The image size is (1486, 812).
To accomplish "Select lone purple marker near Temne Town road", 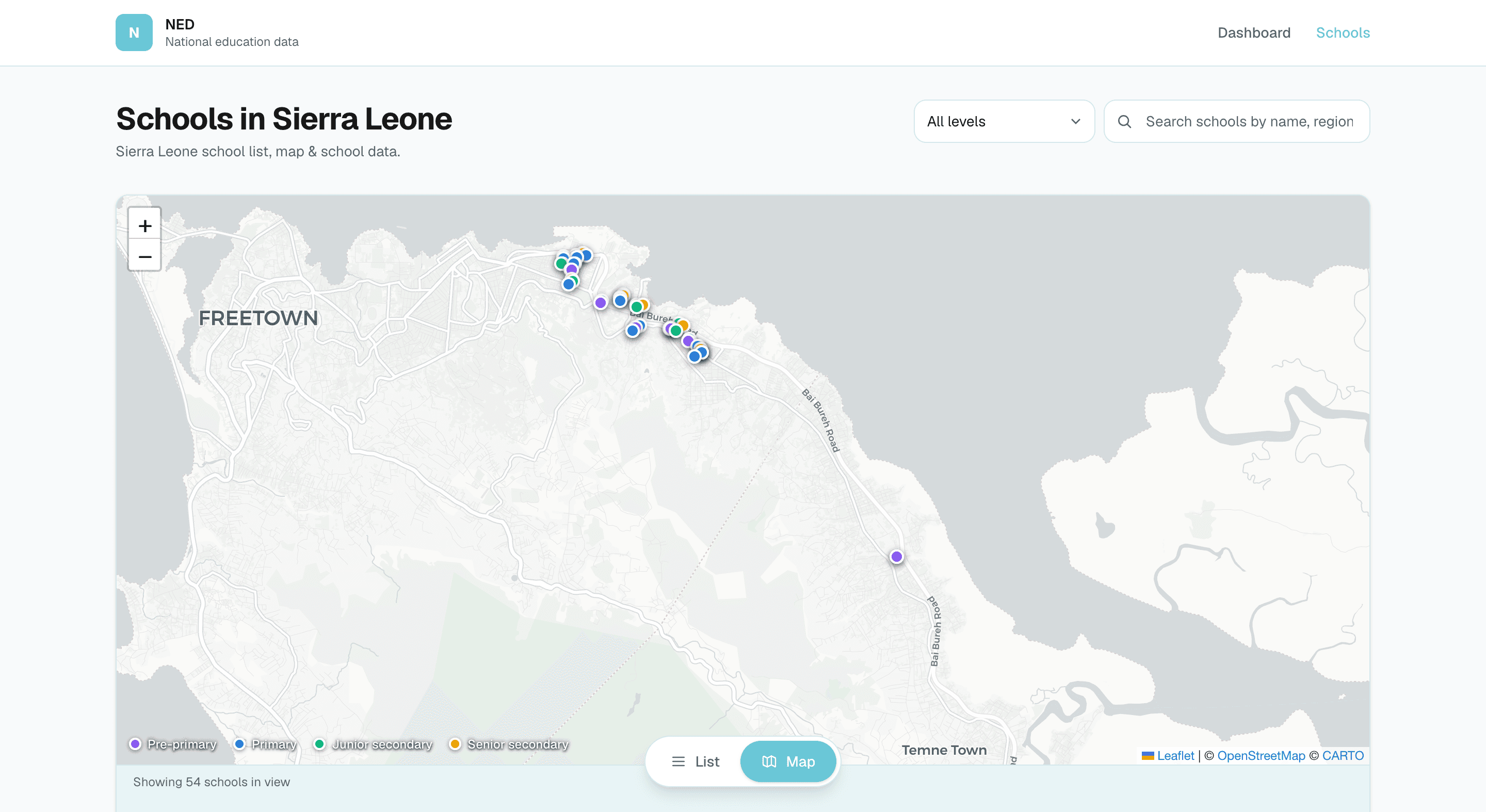I will coord(896,557).
